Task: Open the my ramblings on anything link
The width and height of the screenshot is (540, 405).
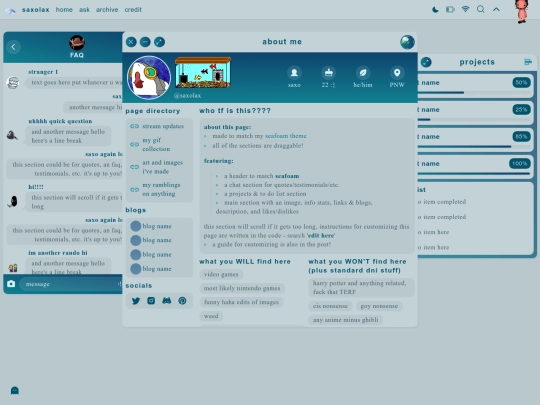Action: click(161, 189)
